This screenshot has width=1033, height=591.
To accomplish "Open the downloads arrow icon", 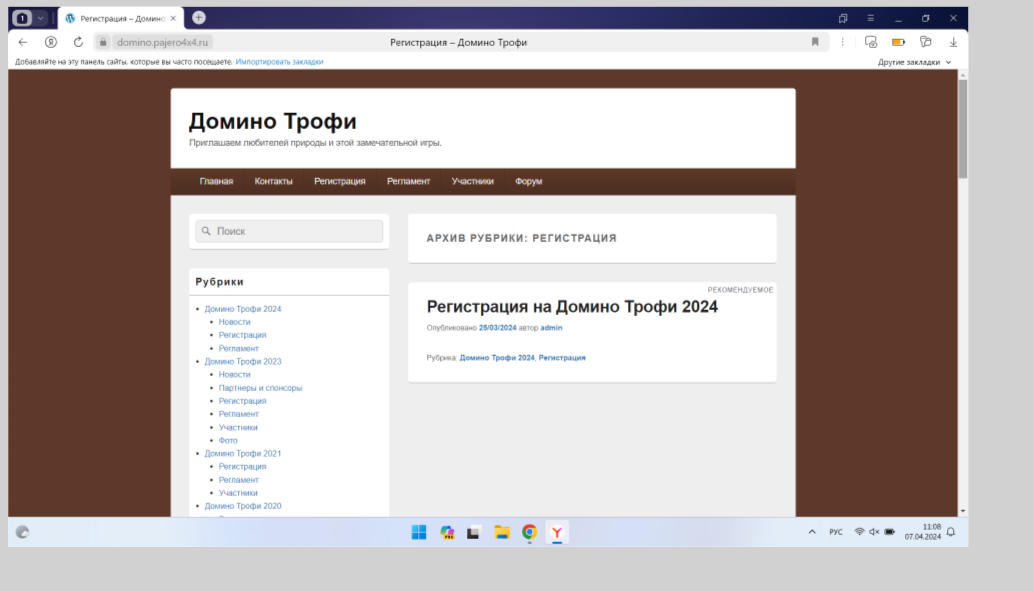I will pos(953,42).
